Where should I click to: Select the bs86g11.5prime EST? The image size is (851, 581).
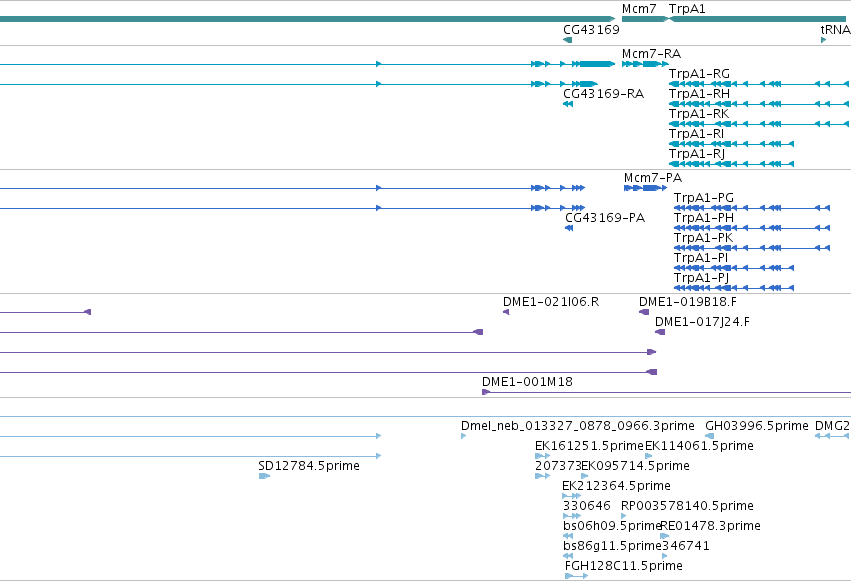[x=568, y=556]
